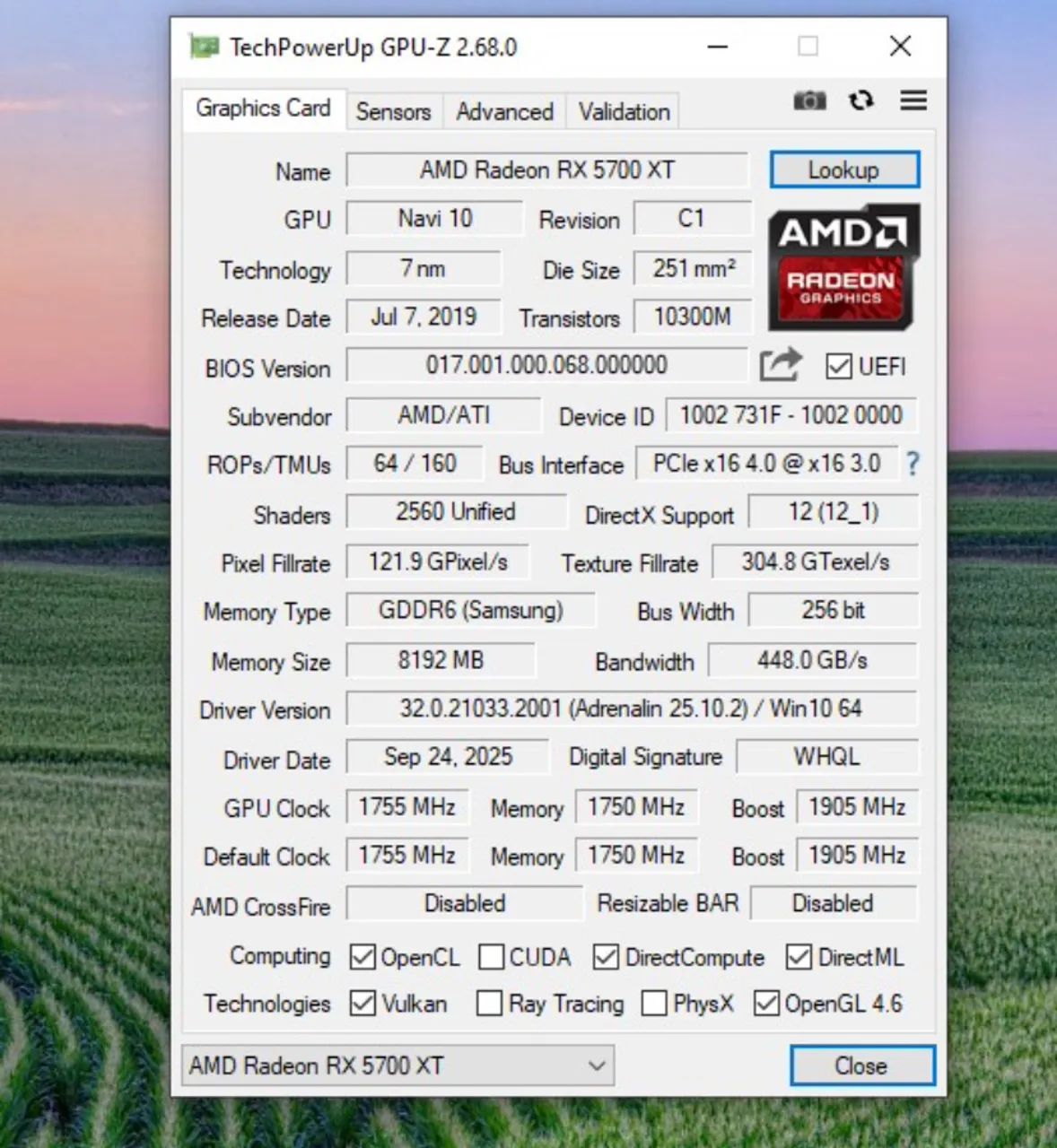
Task: Toggle the OpenCL checkbox
Action: coord(363,957)
